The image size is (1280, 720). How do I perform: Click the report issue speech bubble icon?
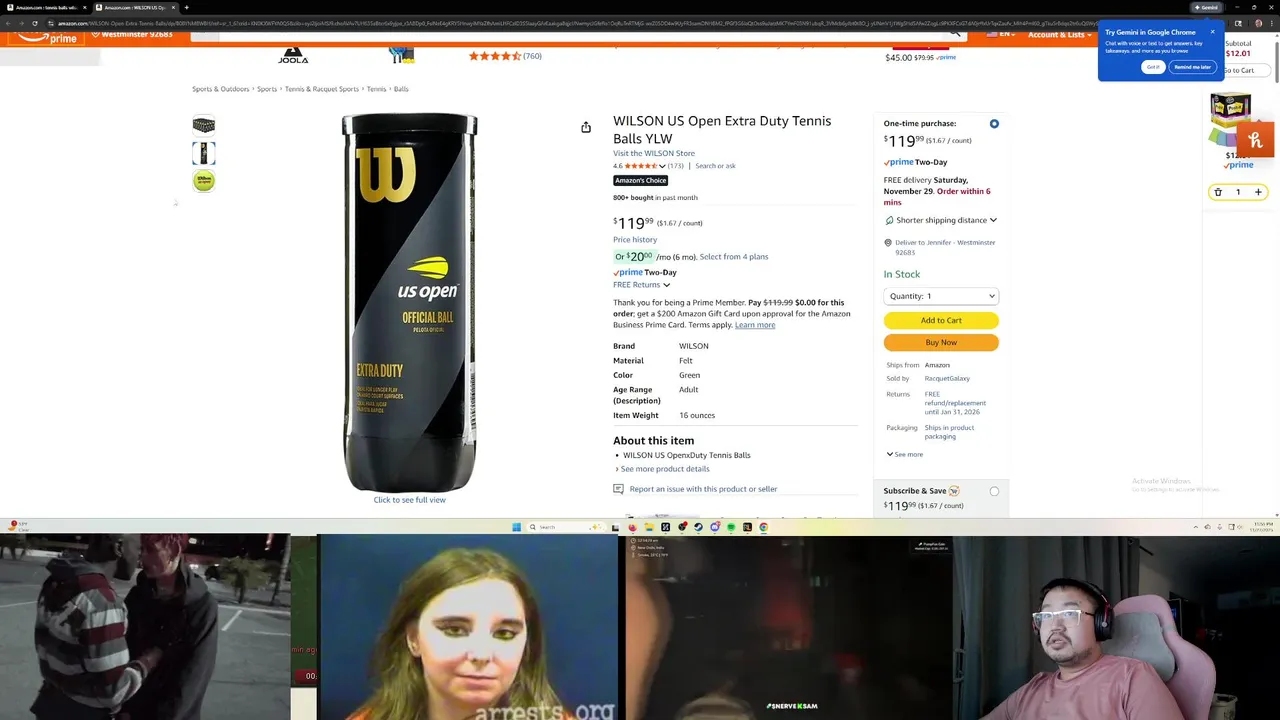tap(618, 489)
